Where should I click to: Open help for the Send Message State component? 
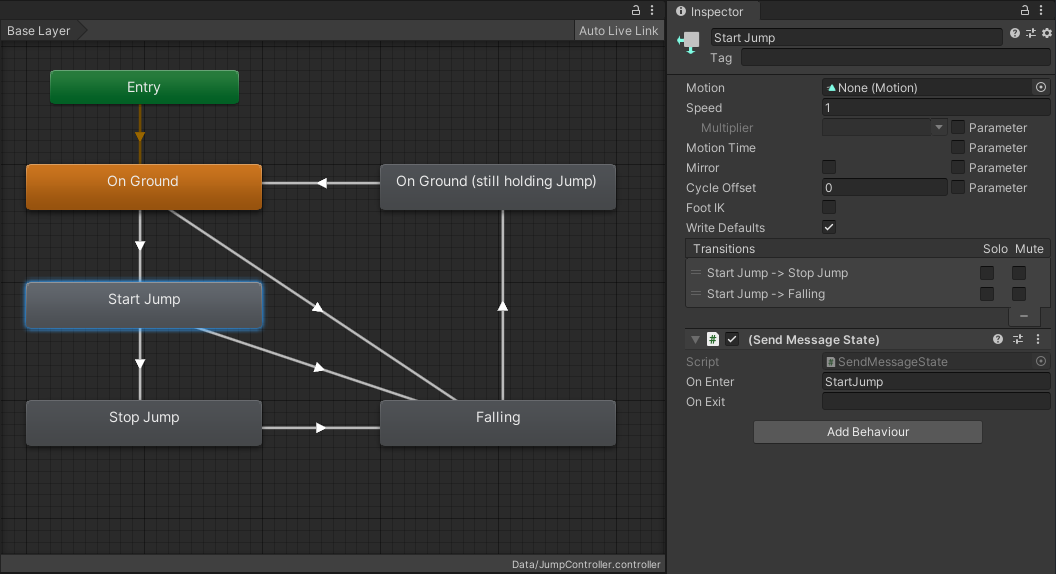[x=998, y=340]
